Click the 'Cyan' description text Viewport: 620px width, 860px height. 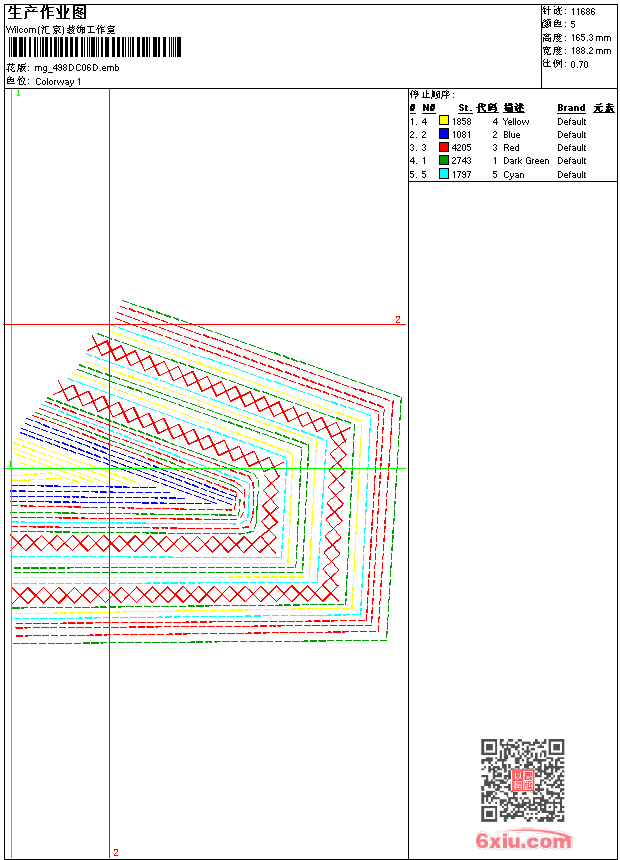(514, 175)
